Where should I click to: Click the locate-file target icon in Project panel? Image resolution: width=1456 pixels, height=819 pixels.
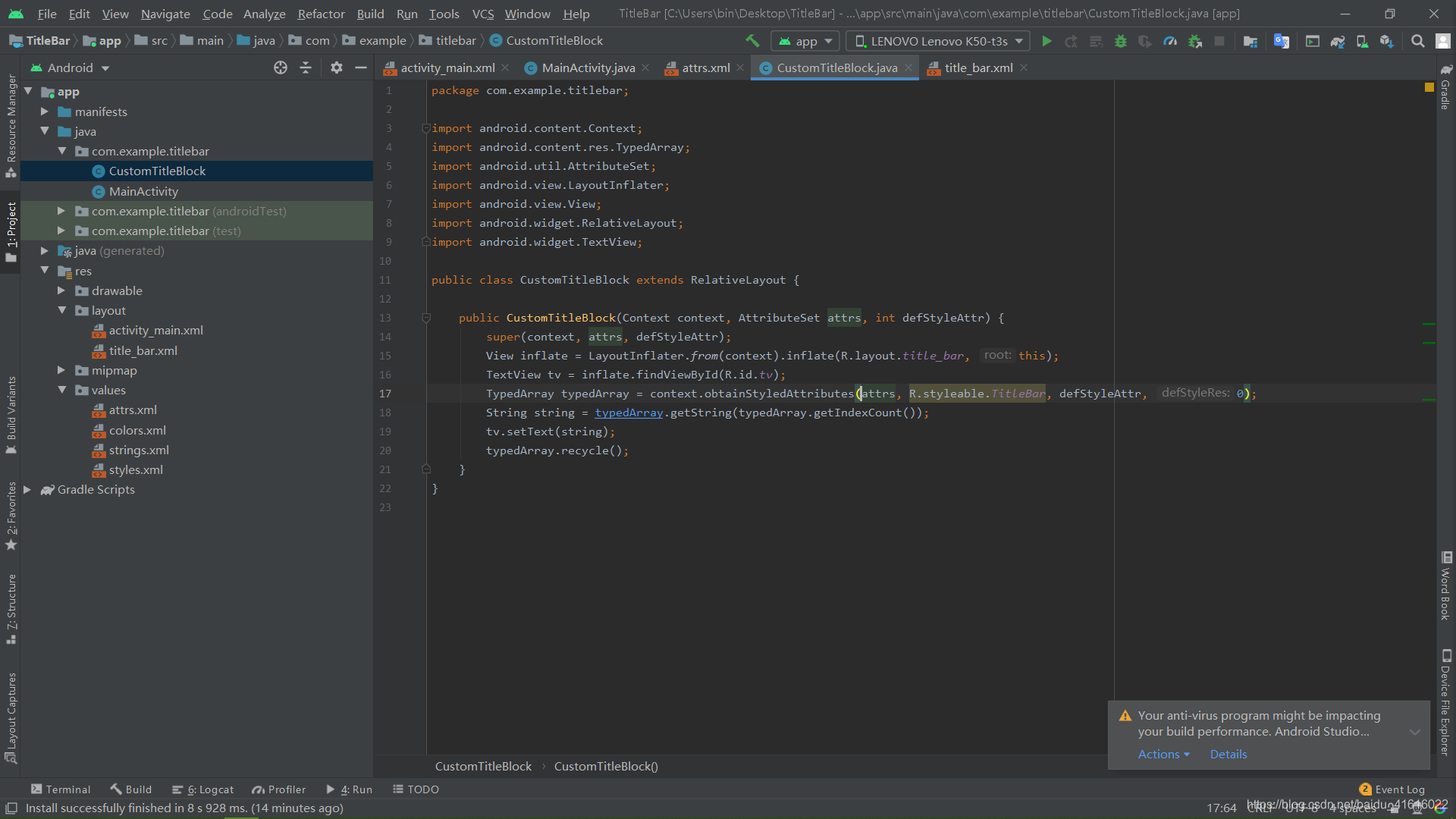(281, 67)
